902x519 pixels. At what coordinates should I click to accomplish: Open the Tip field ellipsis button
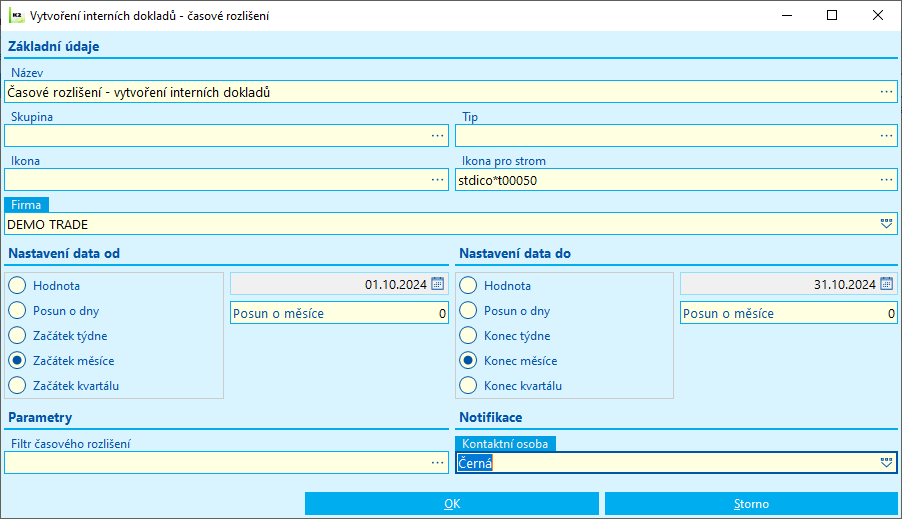point(886,136)
